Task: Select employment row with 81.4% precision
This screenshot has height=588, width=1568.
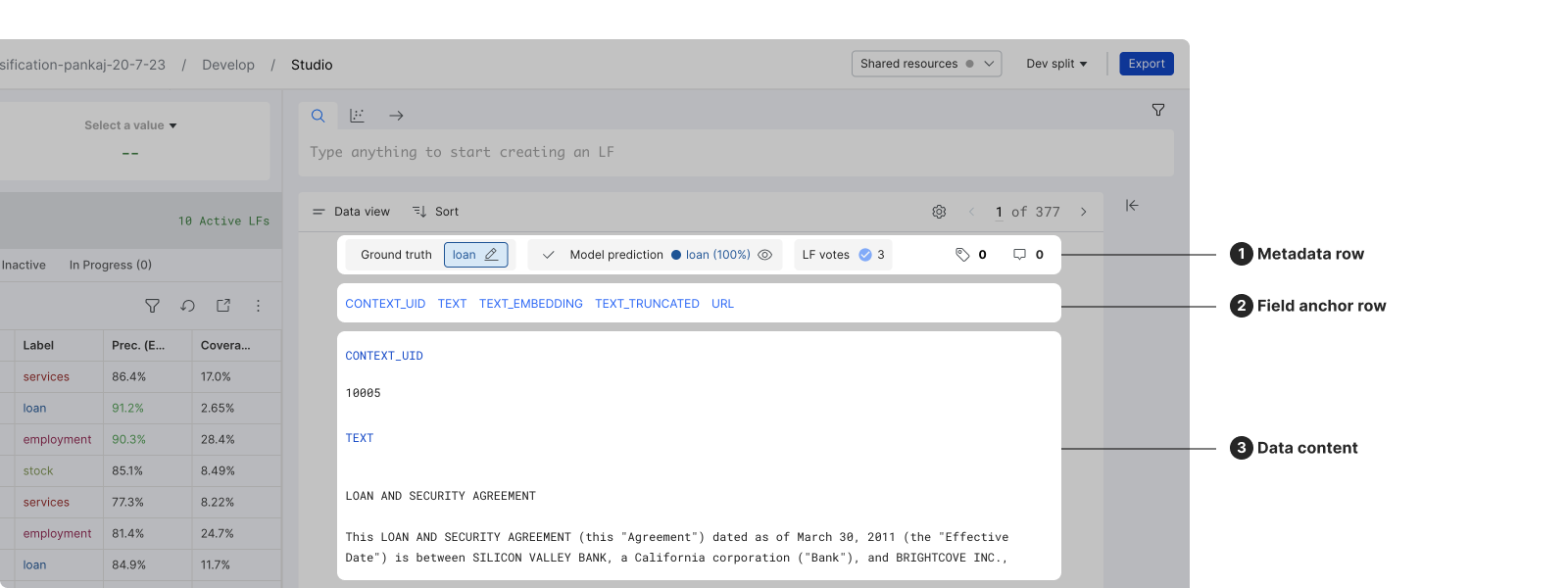Action: pyautogui.click(x=140, y=533)
